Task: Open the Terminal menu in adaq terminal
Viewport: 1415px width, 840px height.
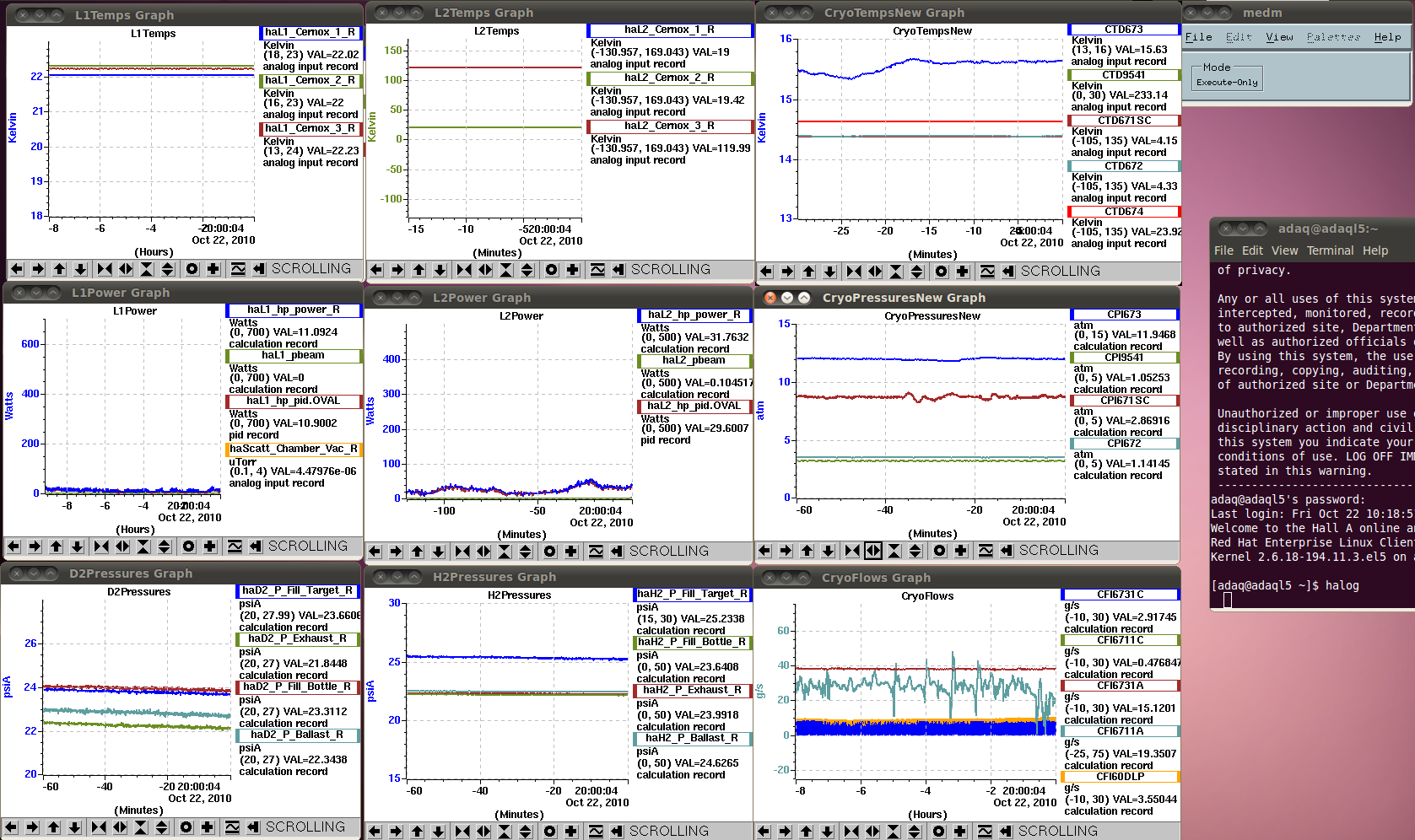Action: [x=1330, y=250]
